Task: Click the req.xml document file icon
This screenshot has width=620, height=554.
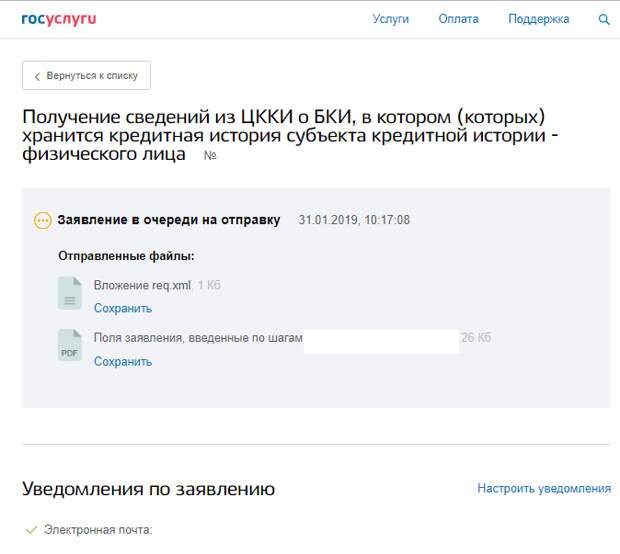Action: 70,293
